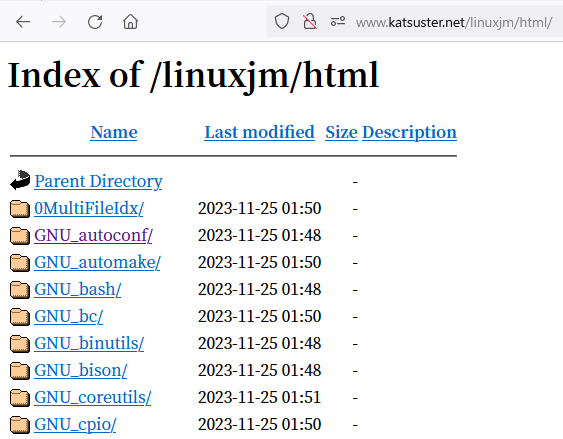The width and height of the screenshot is (563, 439).
Task: Sort listing by Name column
Action: [114, 132]
